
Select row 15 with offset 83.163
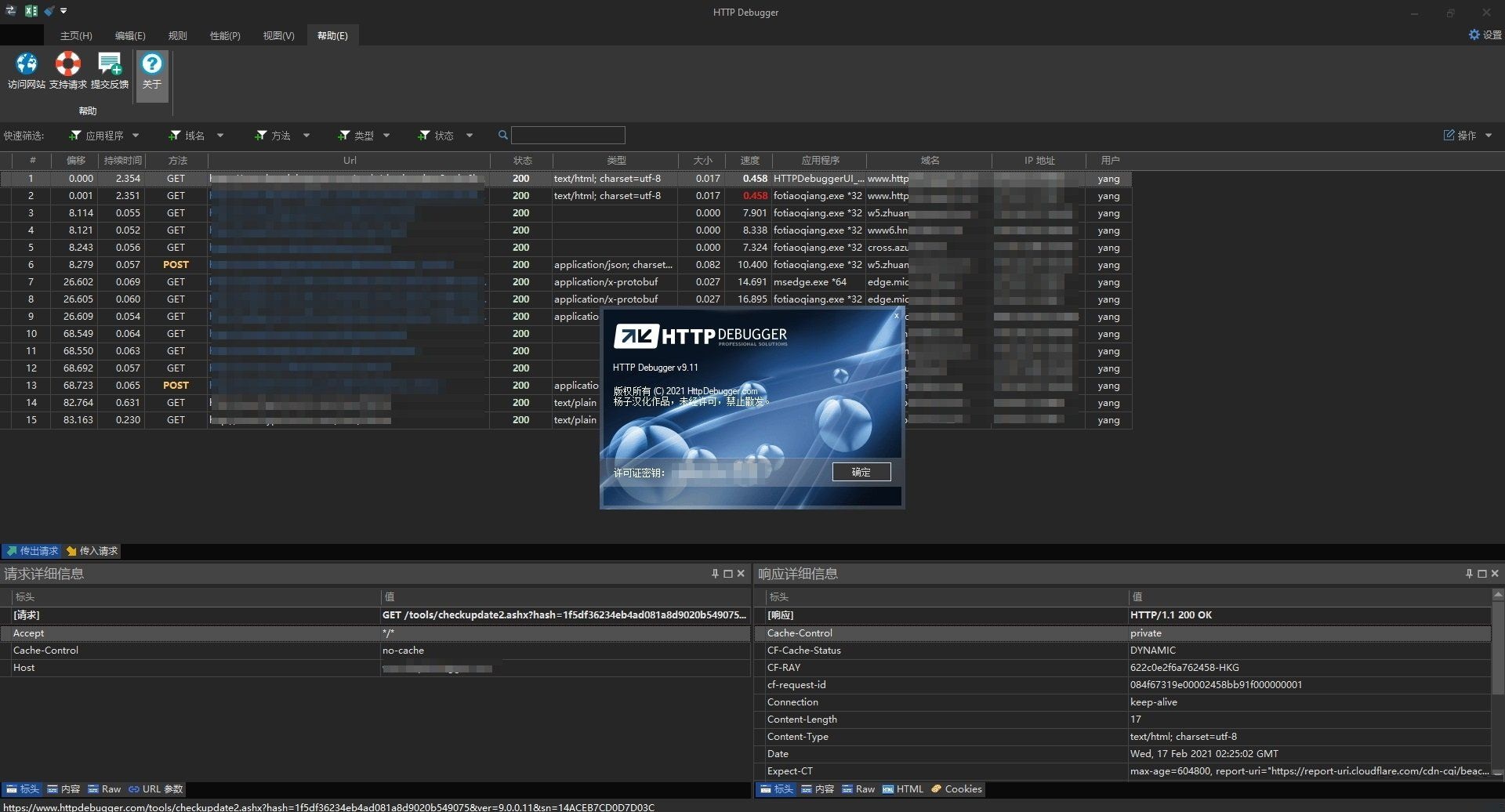tap(566, 420)
